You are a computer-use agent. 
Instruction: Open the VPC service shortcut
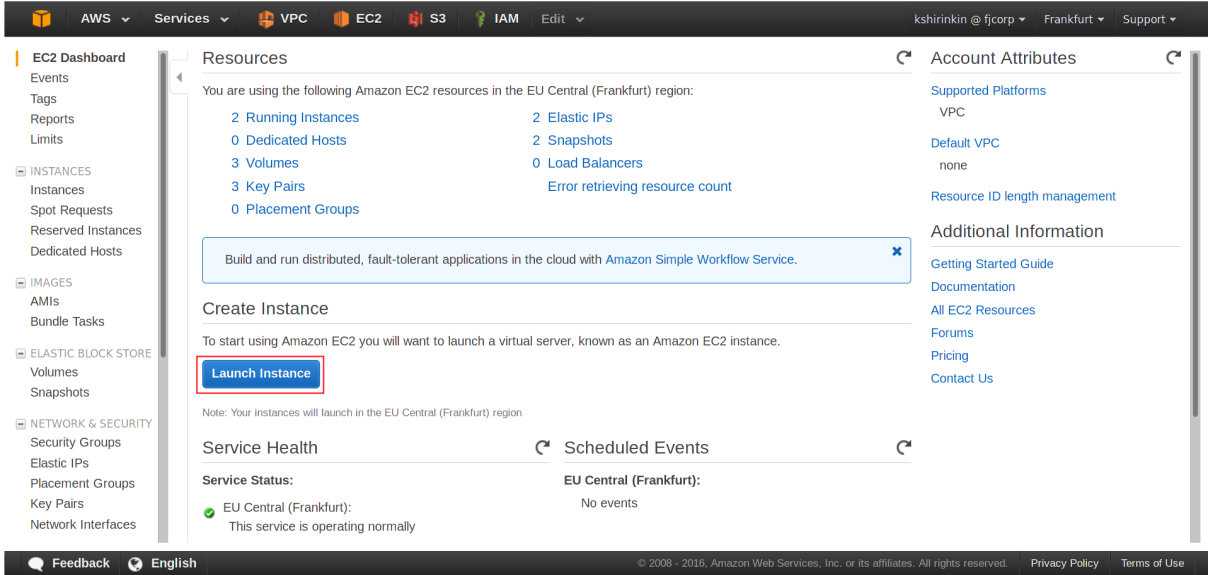(282, 19)
